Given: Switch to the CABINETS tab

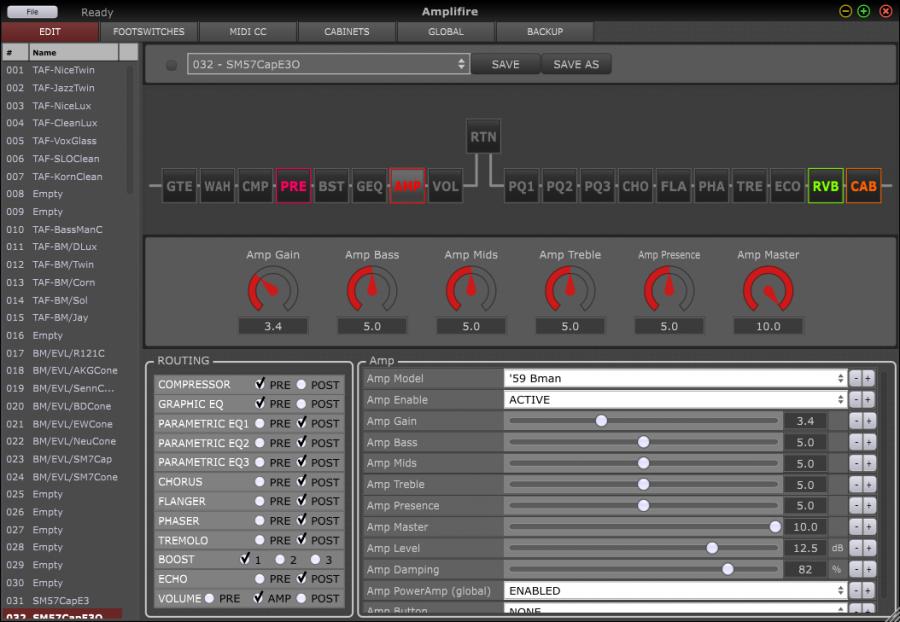Looking at the screenshot, I should [x=347, y=32].
